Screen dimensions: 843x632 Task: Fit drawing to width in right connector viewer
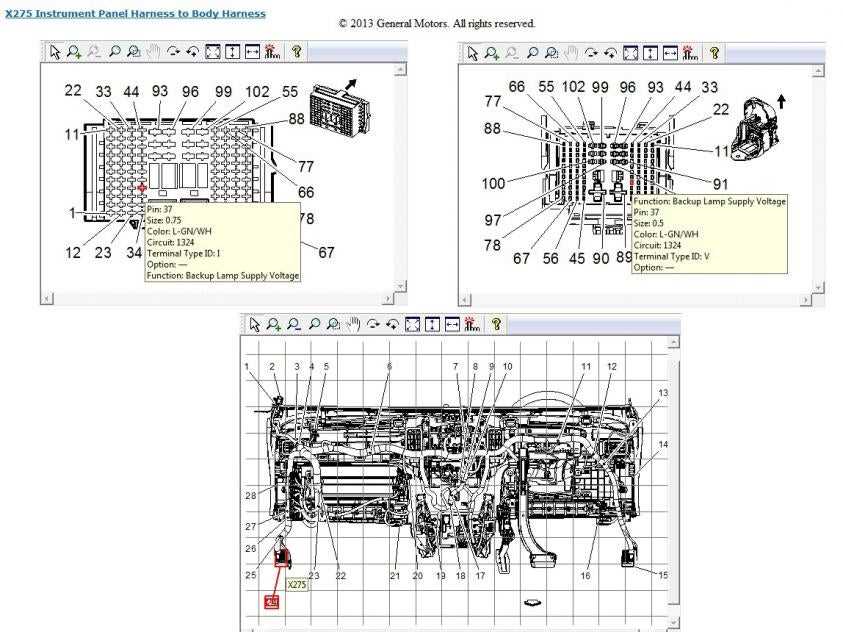coord(670,53)
